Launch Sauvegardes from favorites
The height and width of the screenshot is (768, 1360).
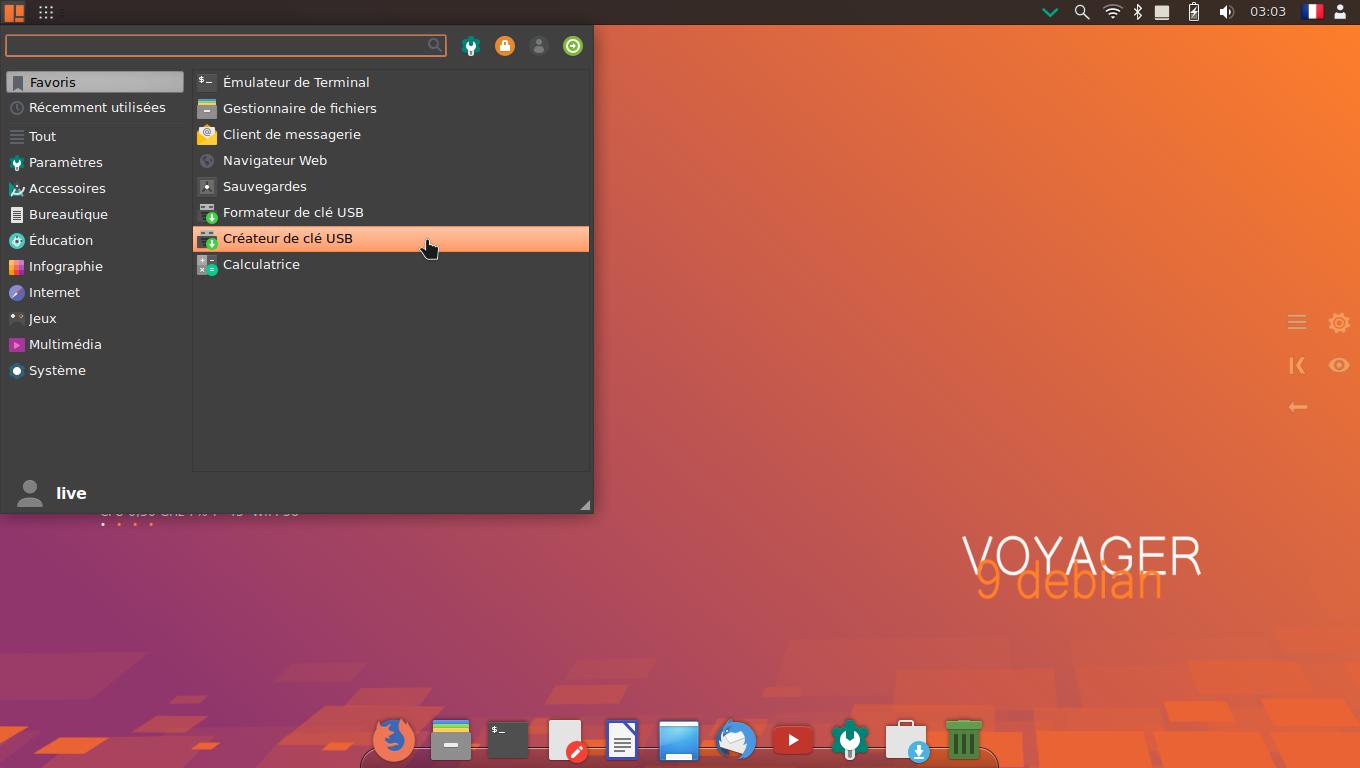point(391,186)
